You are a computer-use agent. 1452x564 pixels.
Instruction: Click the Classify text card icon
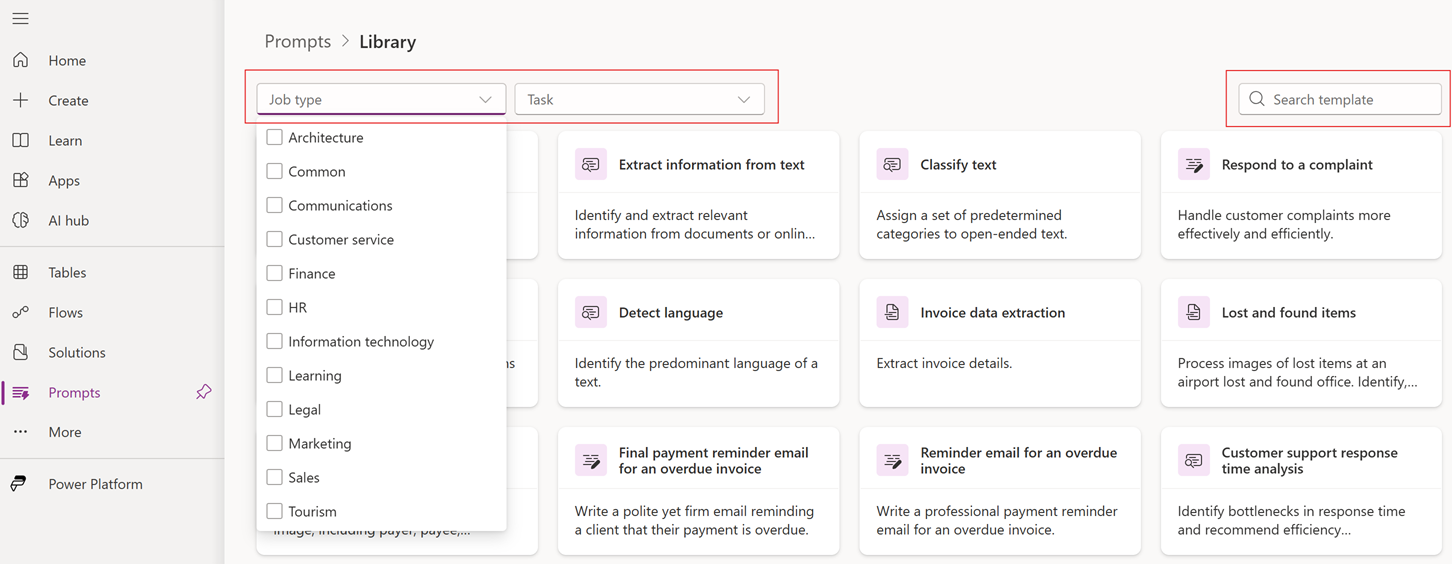892,164
